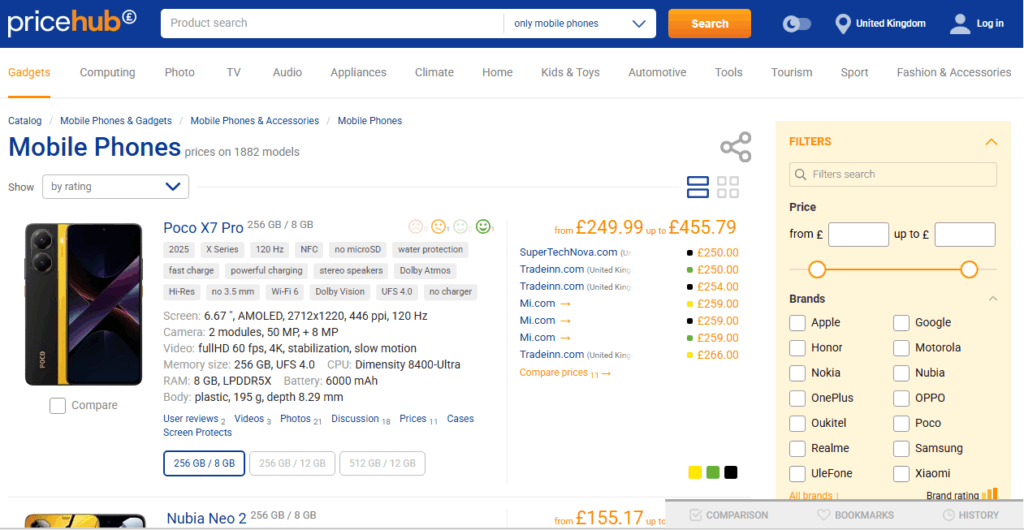This screenshot has width=1024, height=530.
Task: Open the History panel
Action: [x=970, y=515]
